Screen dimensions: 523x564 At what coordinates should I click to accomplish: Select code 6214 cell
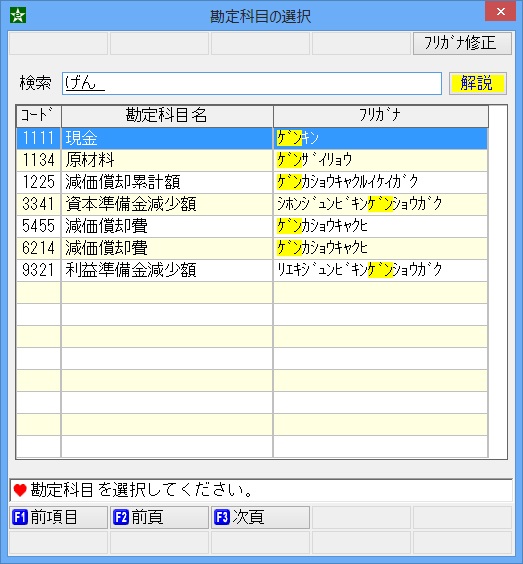pos(38,248)
